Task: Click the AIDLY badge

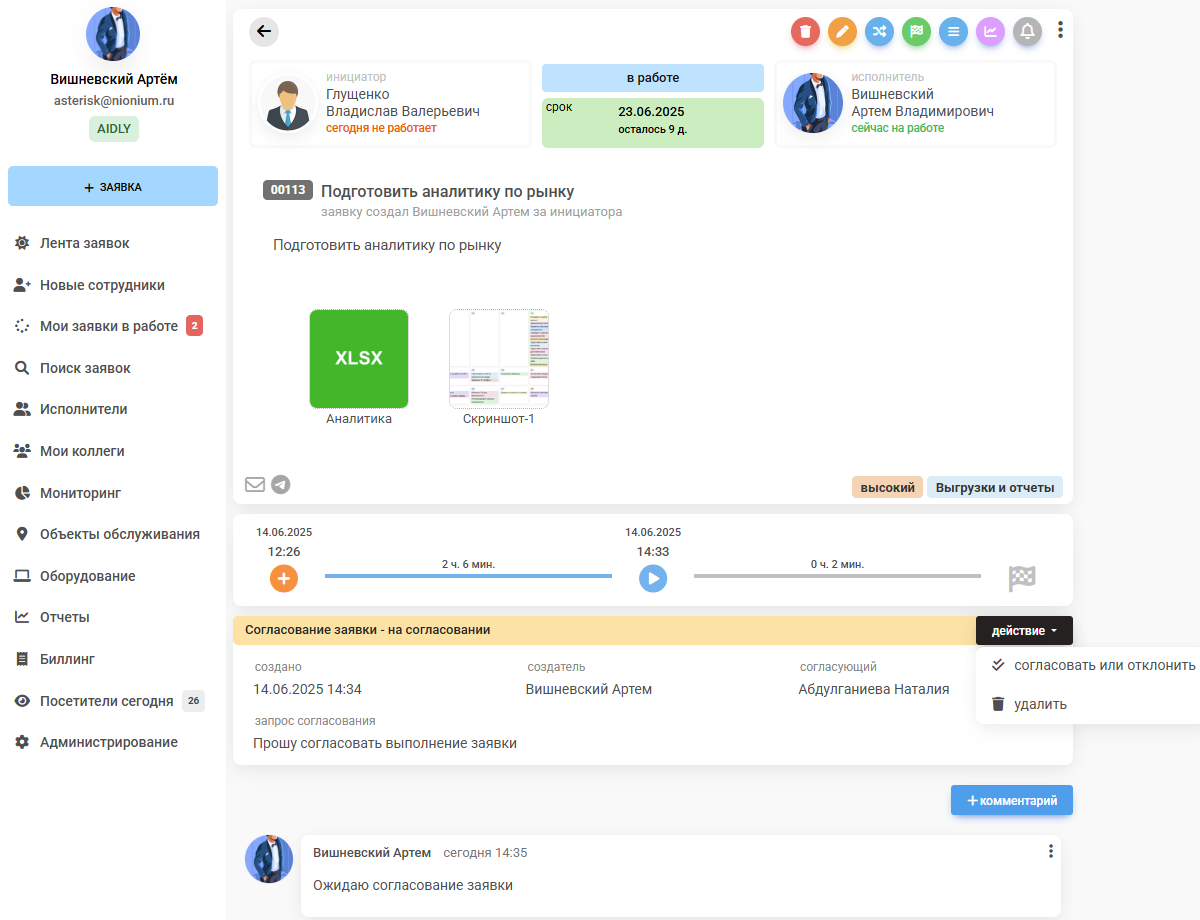Action: [x=113, y=129]
